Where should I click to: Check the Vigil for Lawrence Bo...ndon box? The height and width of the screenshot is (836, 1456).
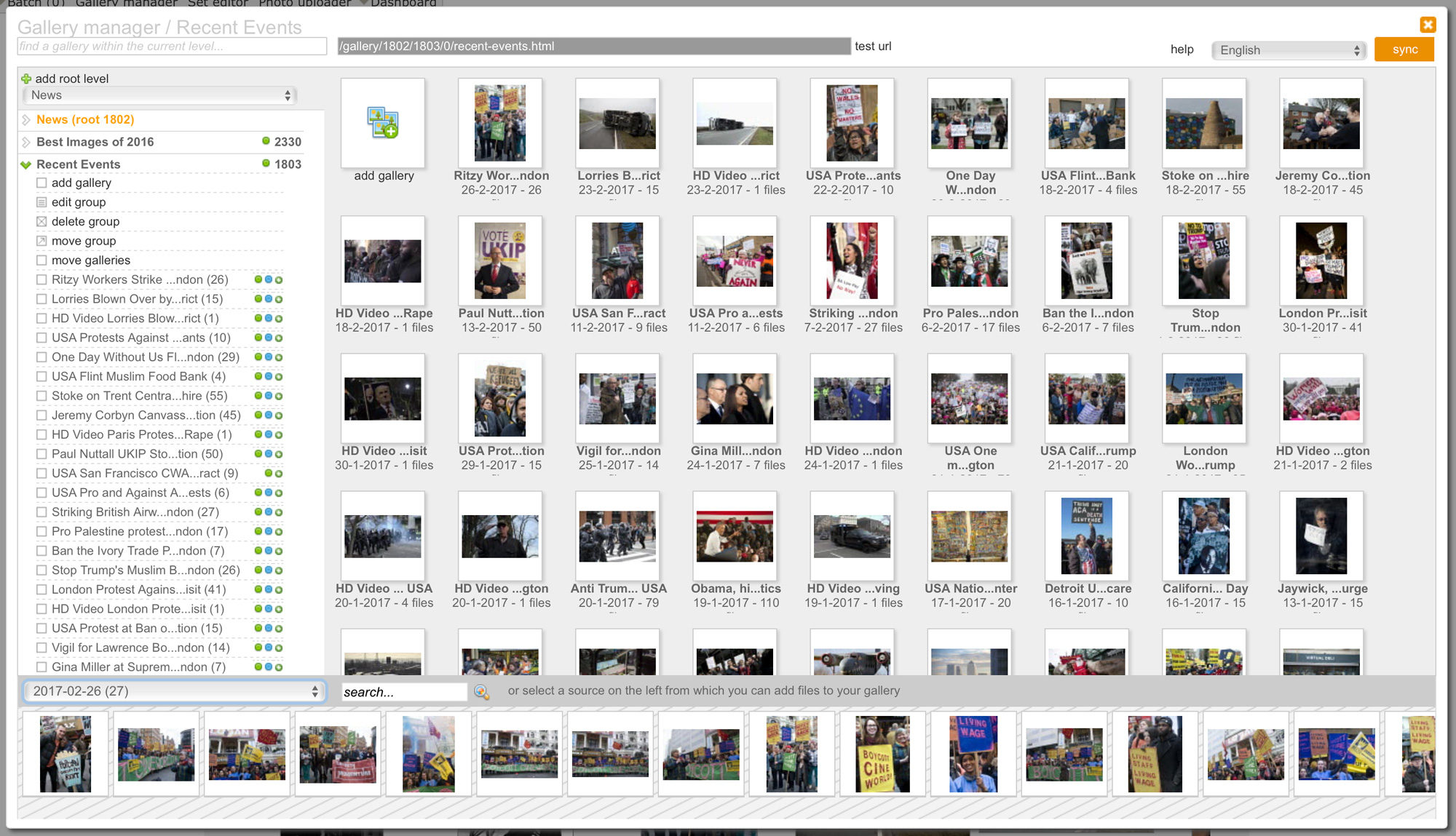pos(41,648)
